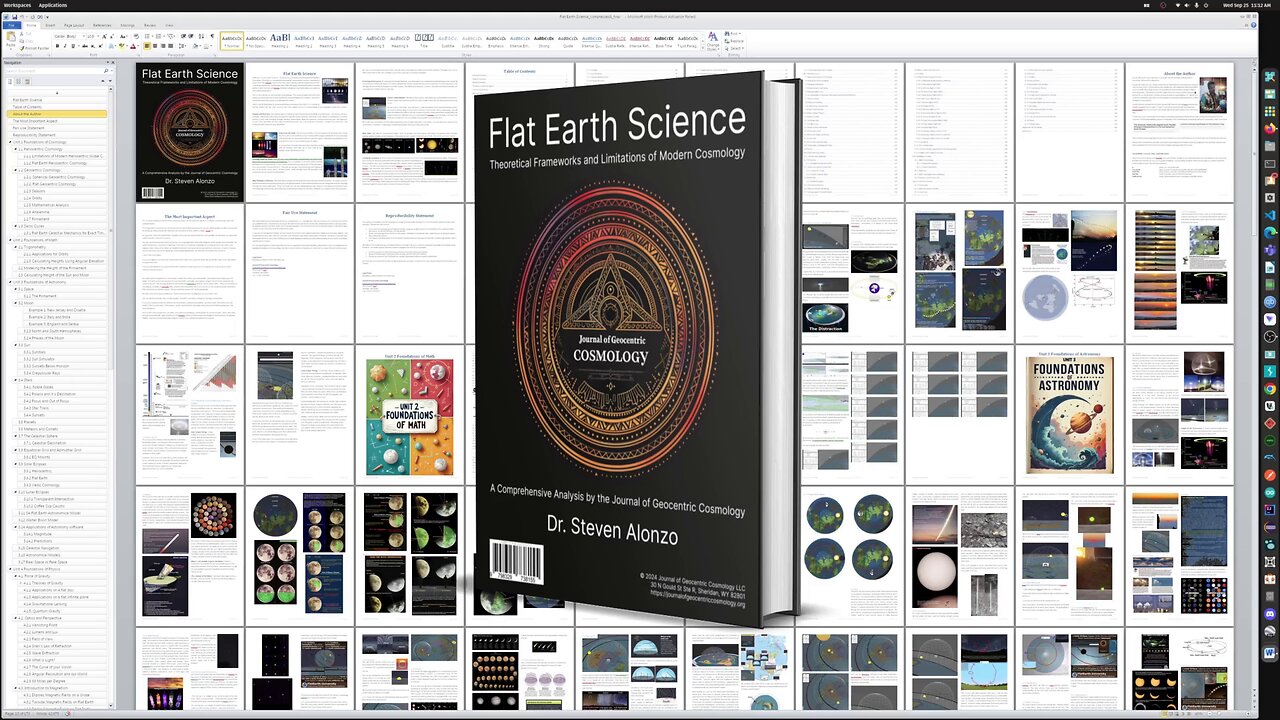The height and width of the screenshot is (720, 1280).
Task: Toggle the bulleted list
Action: 147,36
